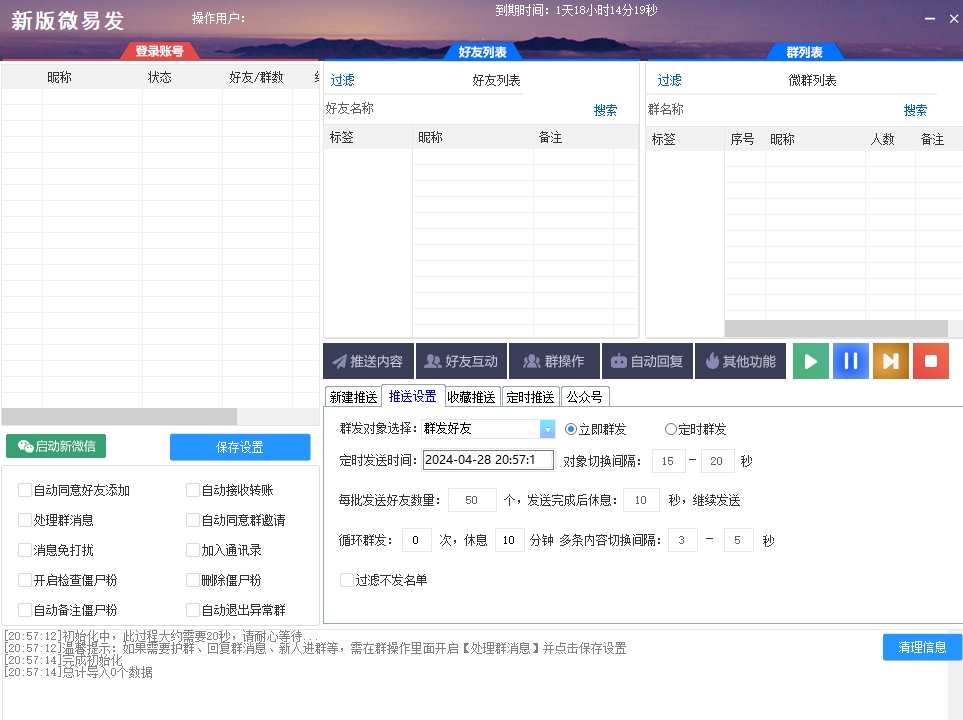This screenshot has width=963, height=720.
Task: Switch to the 定时推送 tab
Action: [x=529, y=396]
